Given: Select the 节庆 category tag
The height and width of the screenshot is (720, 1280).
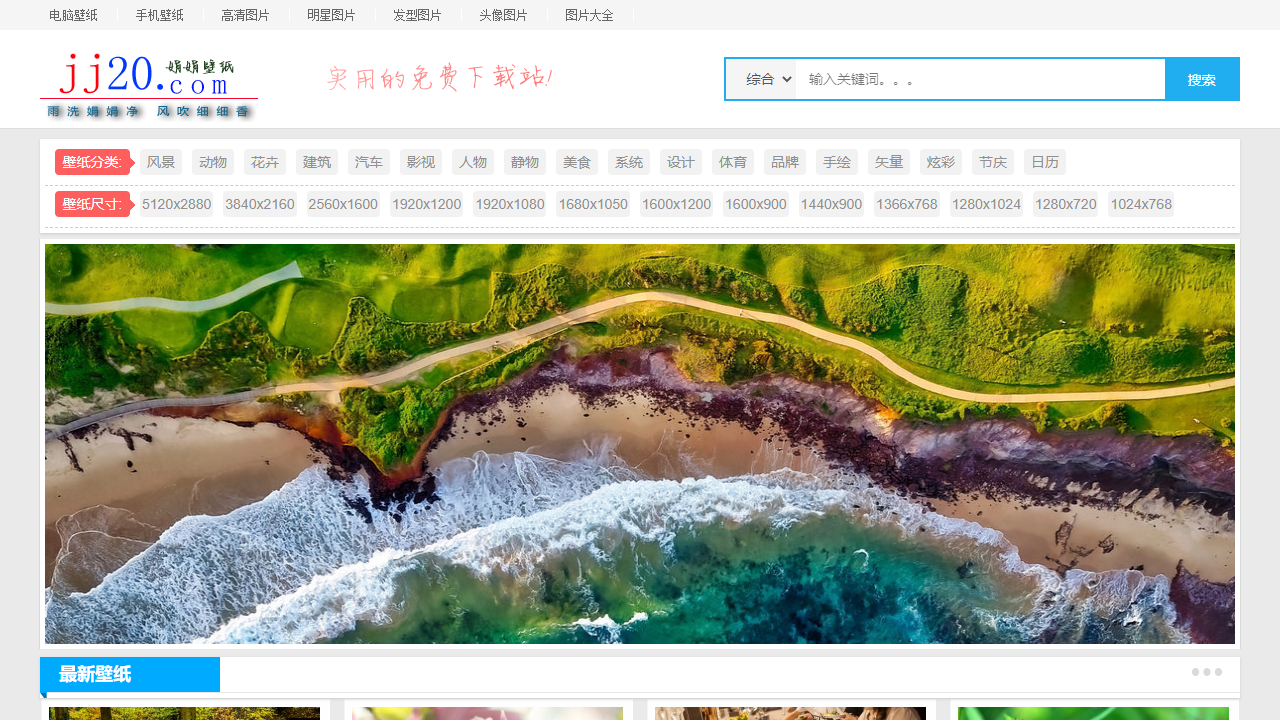Looking at the screenshot, I should tap(993, 162).
